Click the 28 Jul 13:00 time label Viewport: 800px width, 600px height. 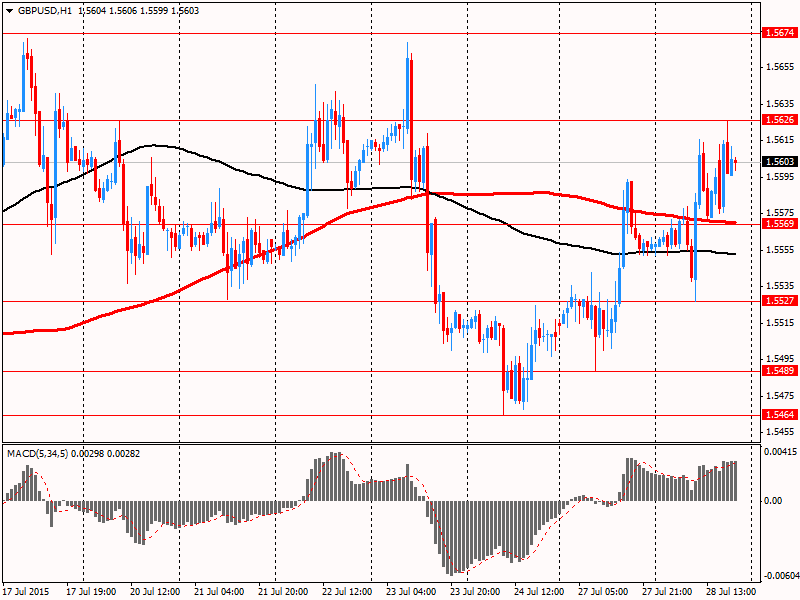click(731, 592)
